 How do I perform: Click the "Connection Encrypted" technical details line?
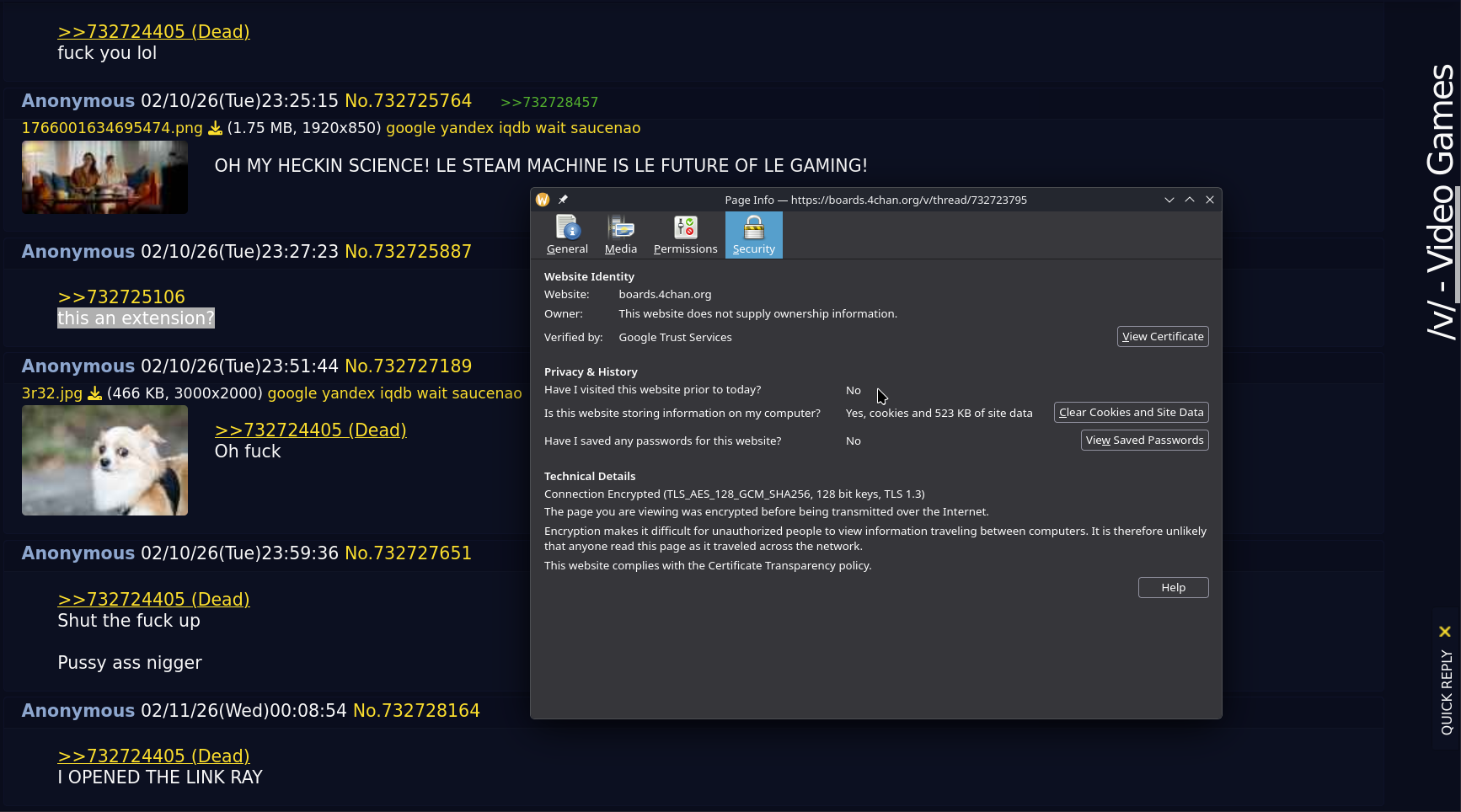(x=735, y=494)
